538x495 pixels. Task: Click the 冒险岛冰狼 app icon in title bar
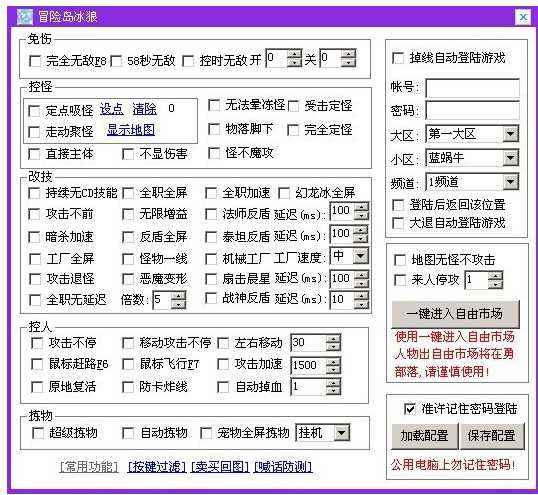25,17
